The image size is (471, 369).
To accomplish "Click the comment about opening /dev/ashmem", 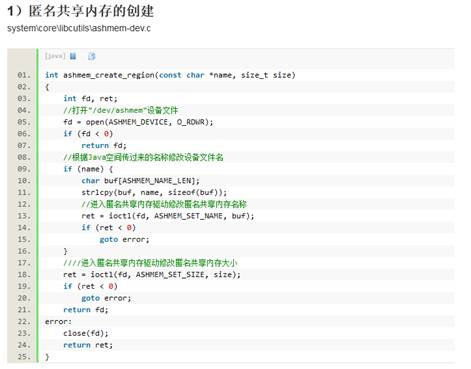I will pyautogui.click(x=121, y=110).
